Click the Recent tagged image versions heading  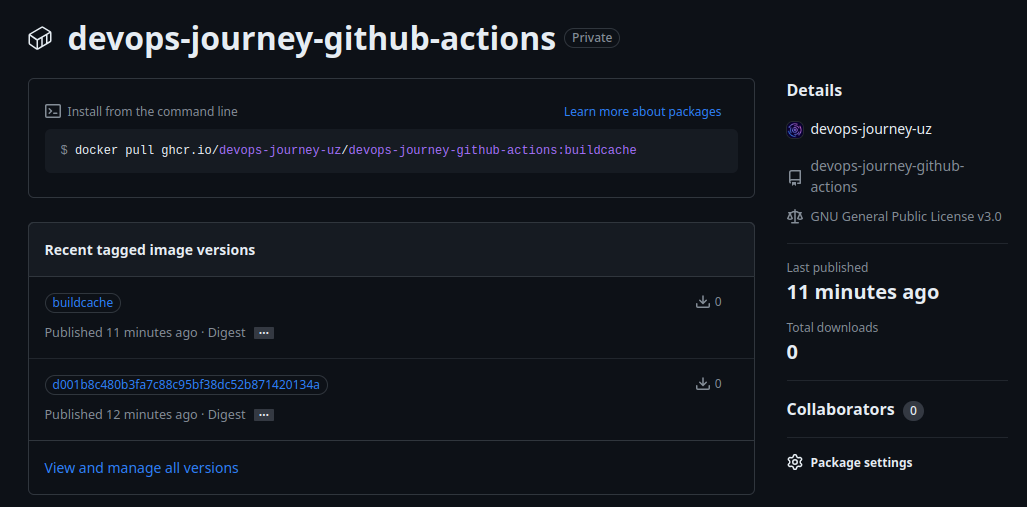coord(150,250)
